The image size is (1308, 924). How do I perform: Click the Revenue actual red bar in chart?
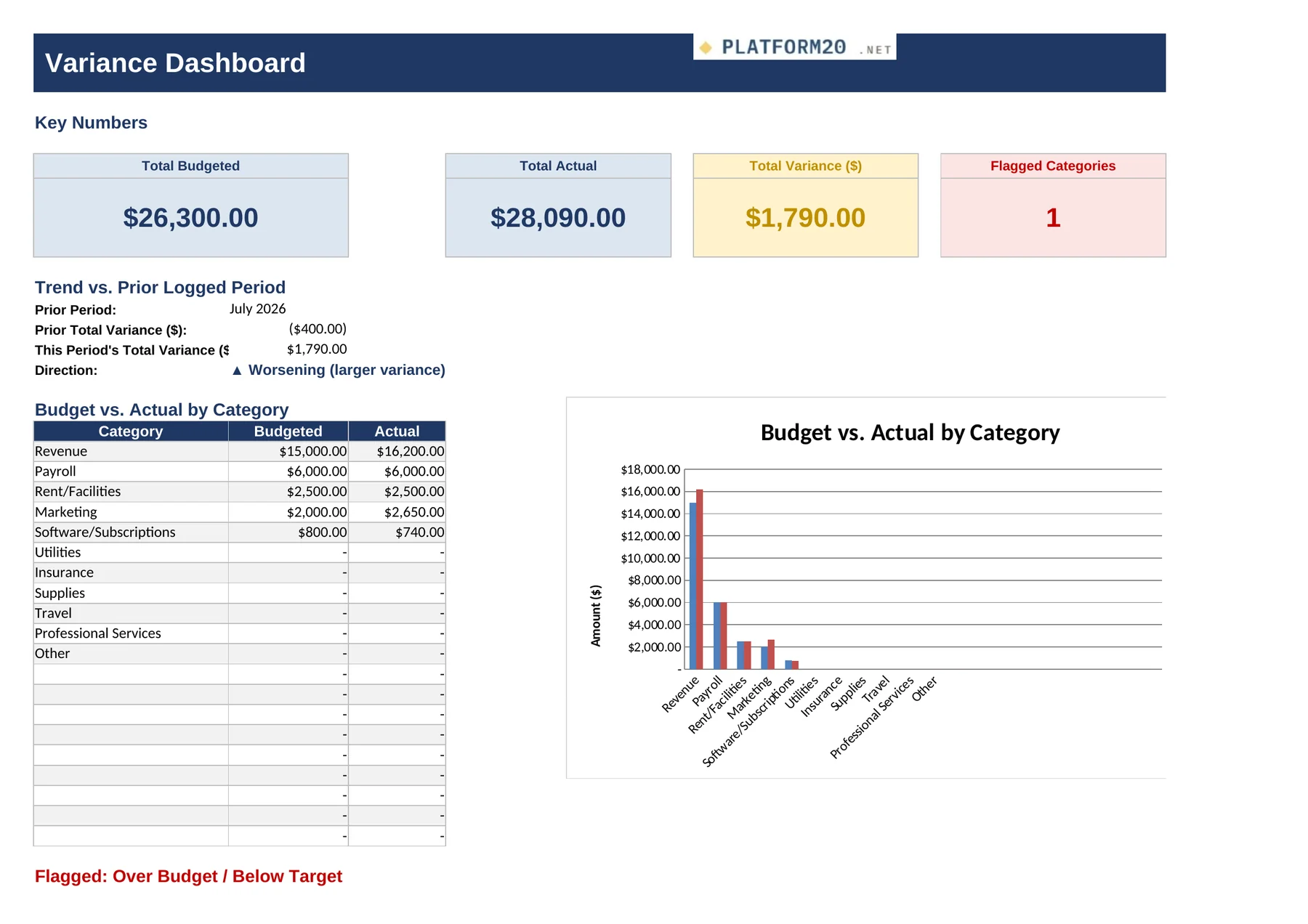(x=700, y=579)
